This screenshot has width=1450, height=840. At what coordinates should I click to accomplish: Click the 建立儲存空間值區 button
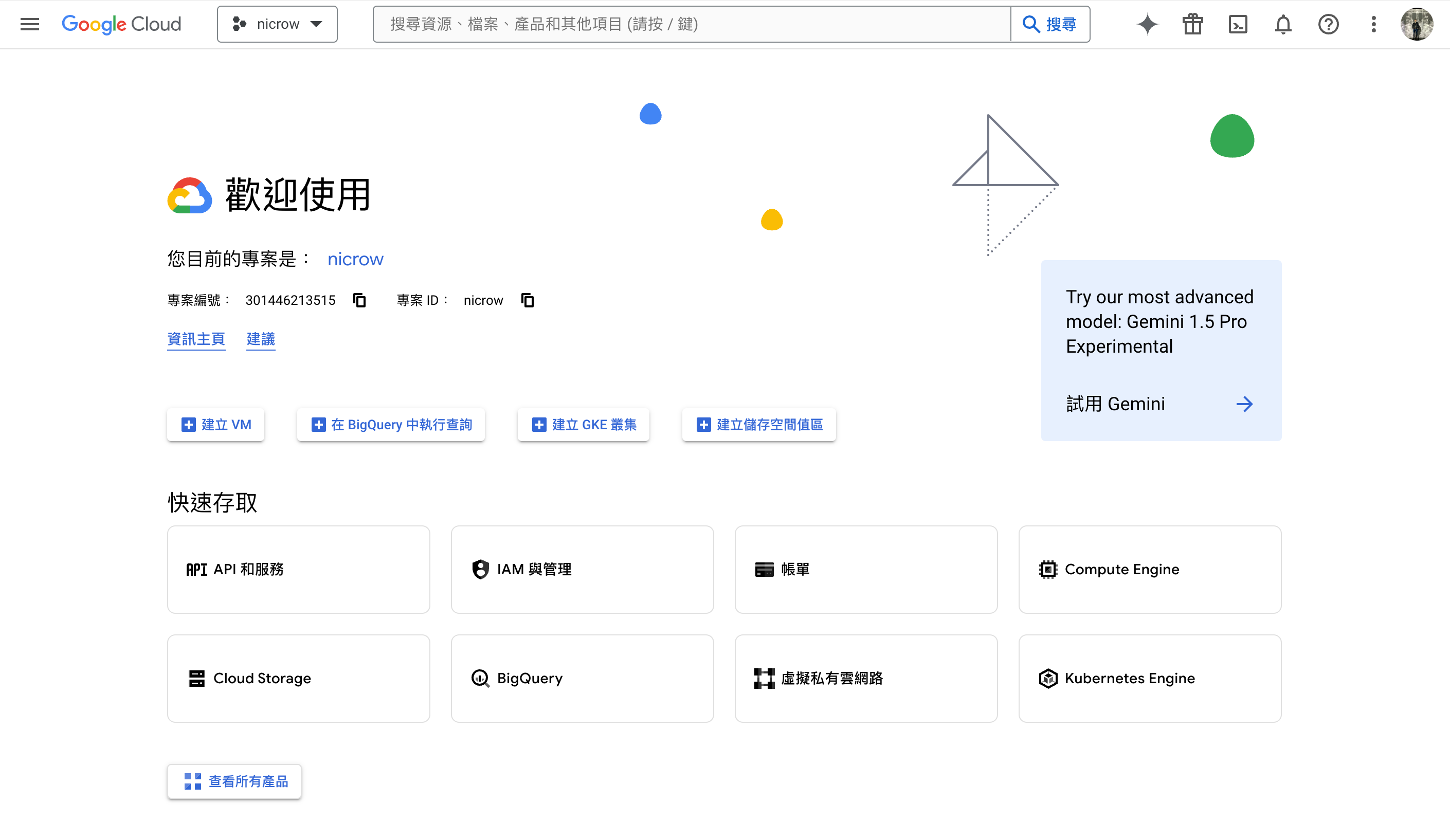(x=759, y=425)
